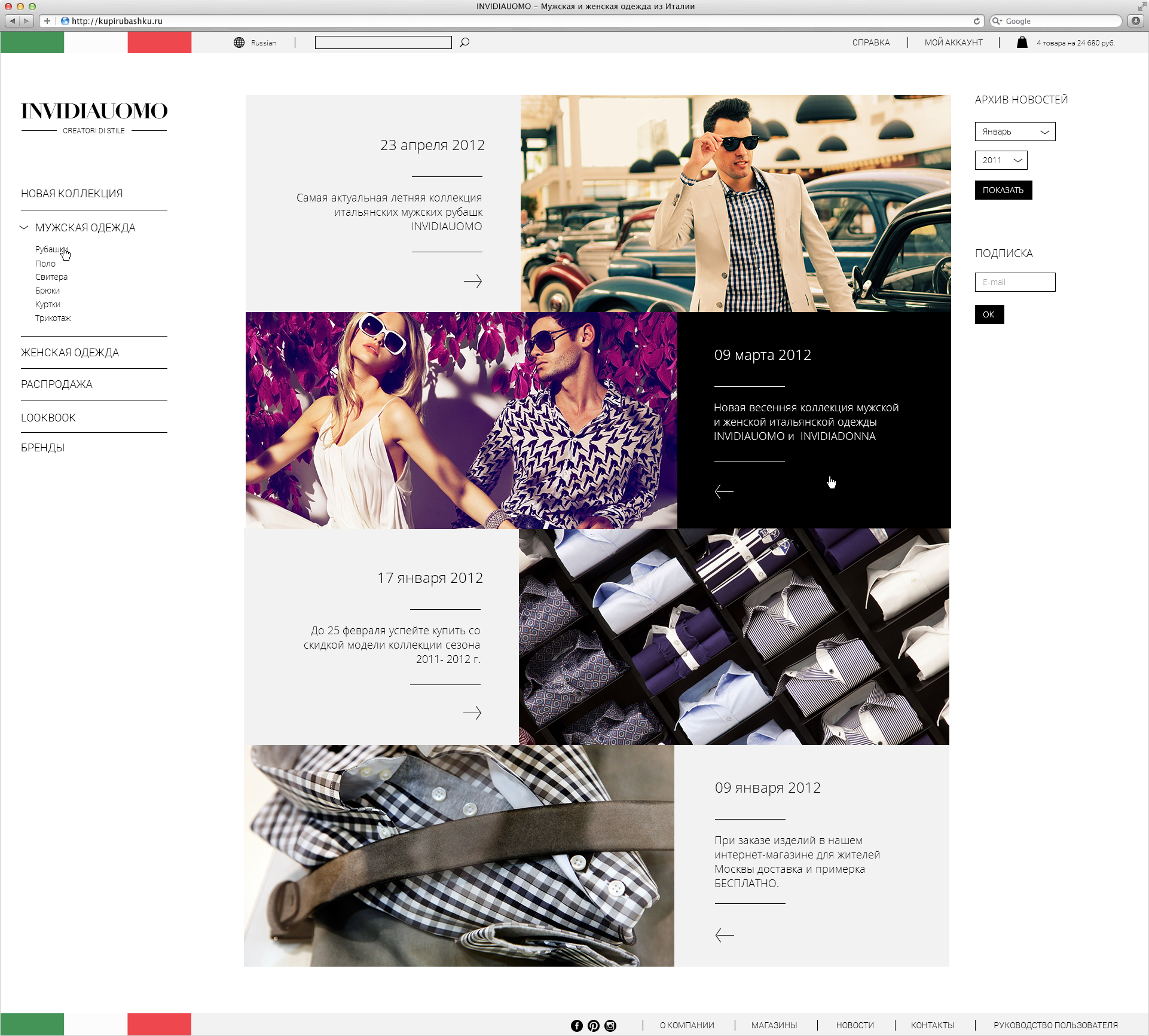
Task: Click the E-mail subscription field
Action: click(1015, 282)
